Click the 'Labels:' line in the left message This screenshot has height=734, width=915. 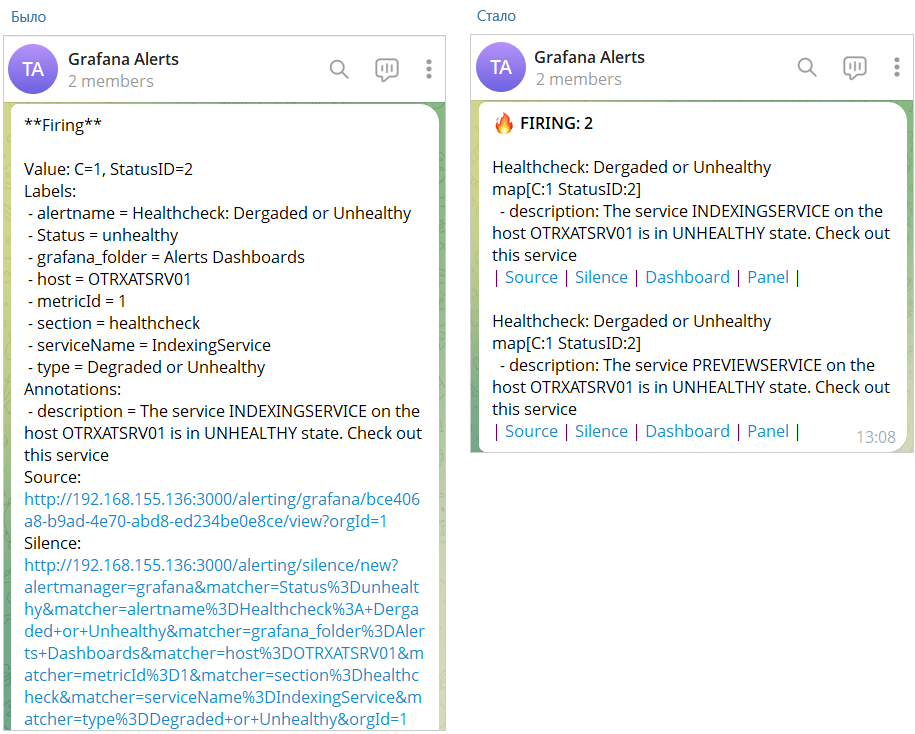[x=50, y=191]
